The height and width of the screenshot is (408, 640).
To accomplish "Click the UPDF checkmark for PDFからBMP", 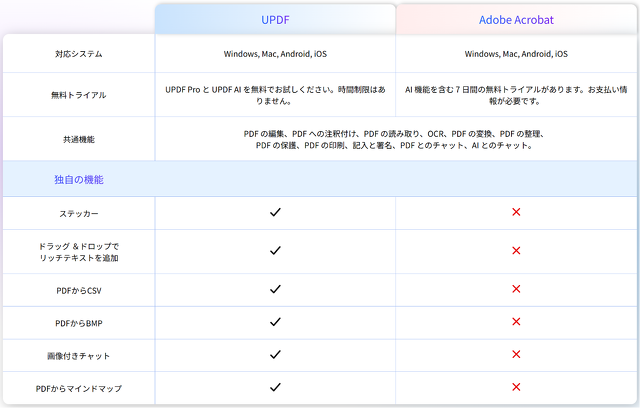I will pyautogui.click(x=275, y=322).
